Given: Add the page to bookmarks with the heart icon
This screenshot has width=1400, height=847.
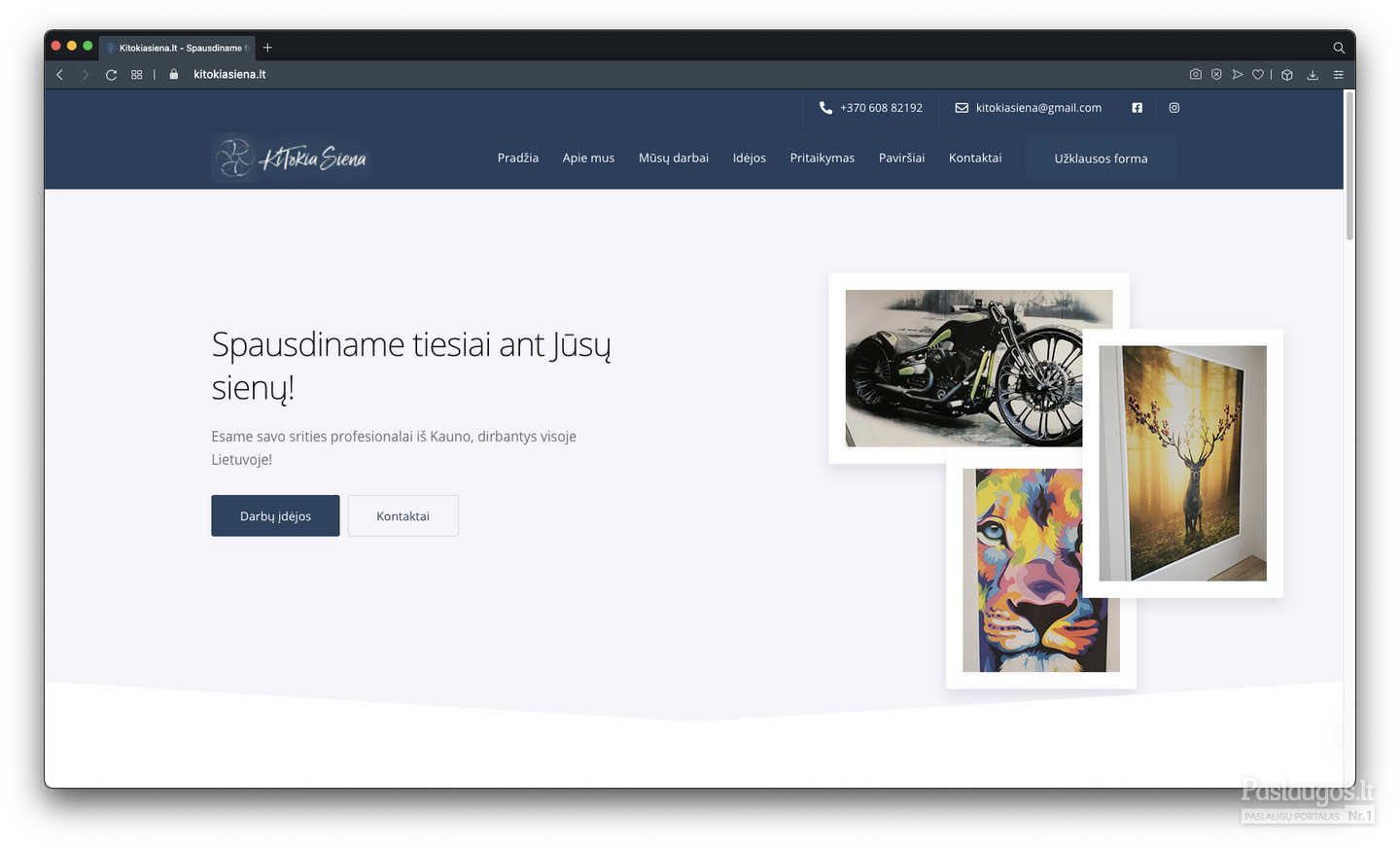Looking at the screenshot, I should pos(1258,74).
